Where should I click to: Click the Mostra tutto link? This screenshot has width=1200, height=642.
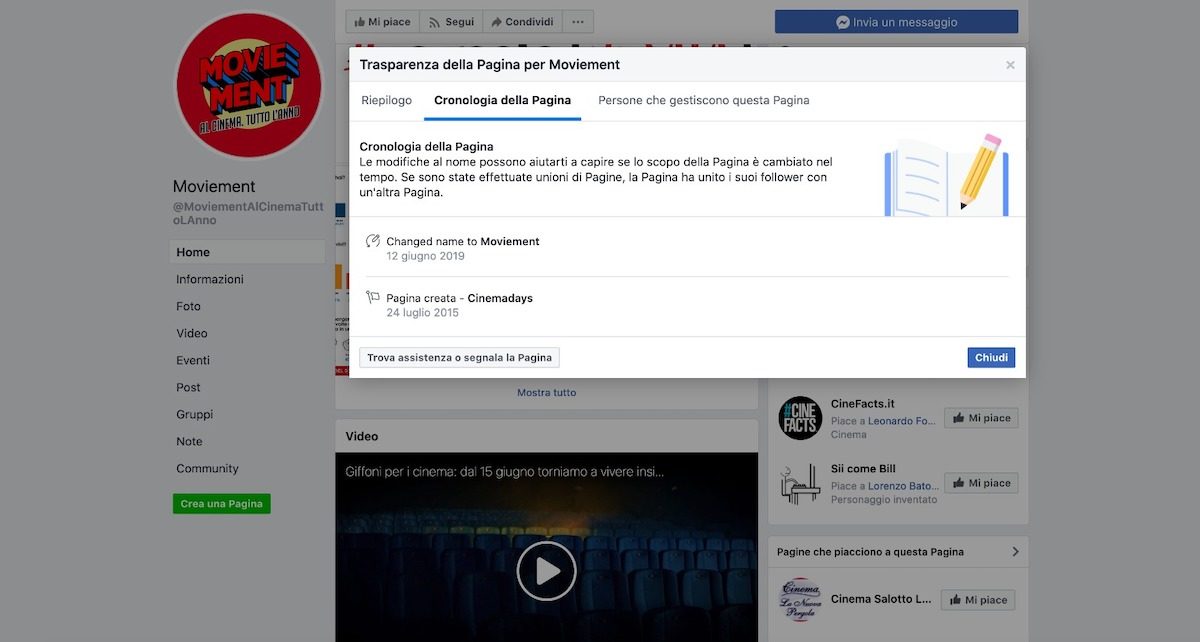pyautogui.click(x=546, y=392)
